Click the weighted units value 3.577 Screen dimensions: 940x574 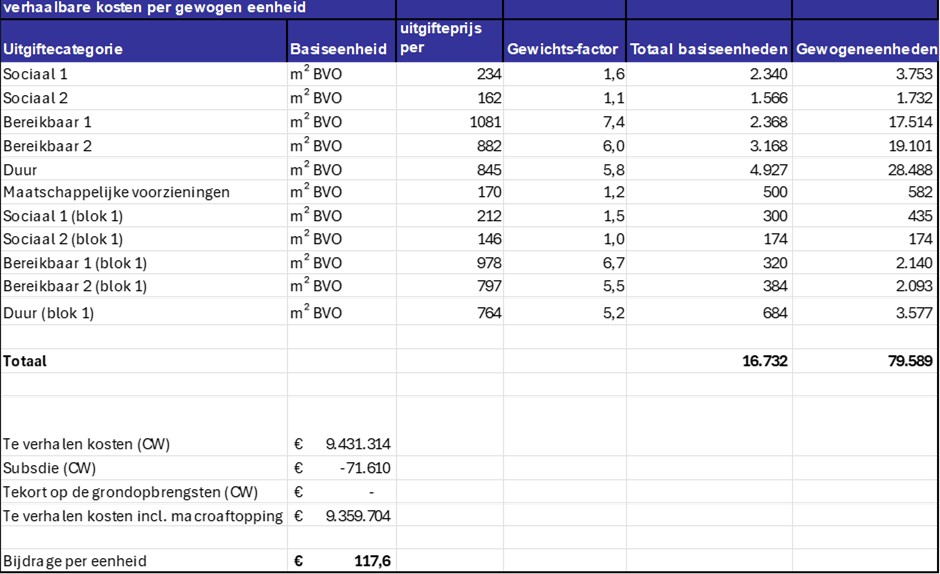point(914,312)
